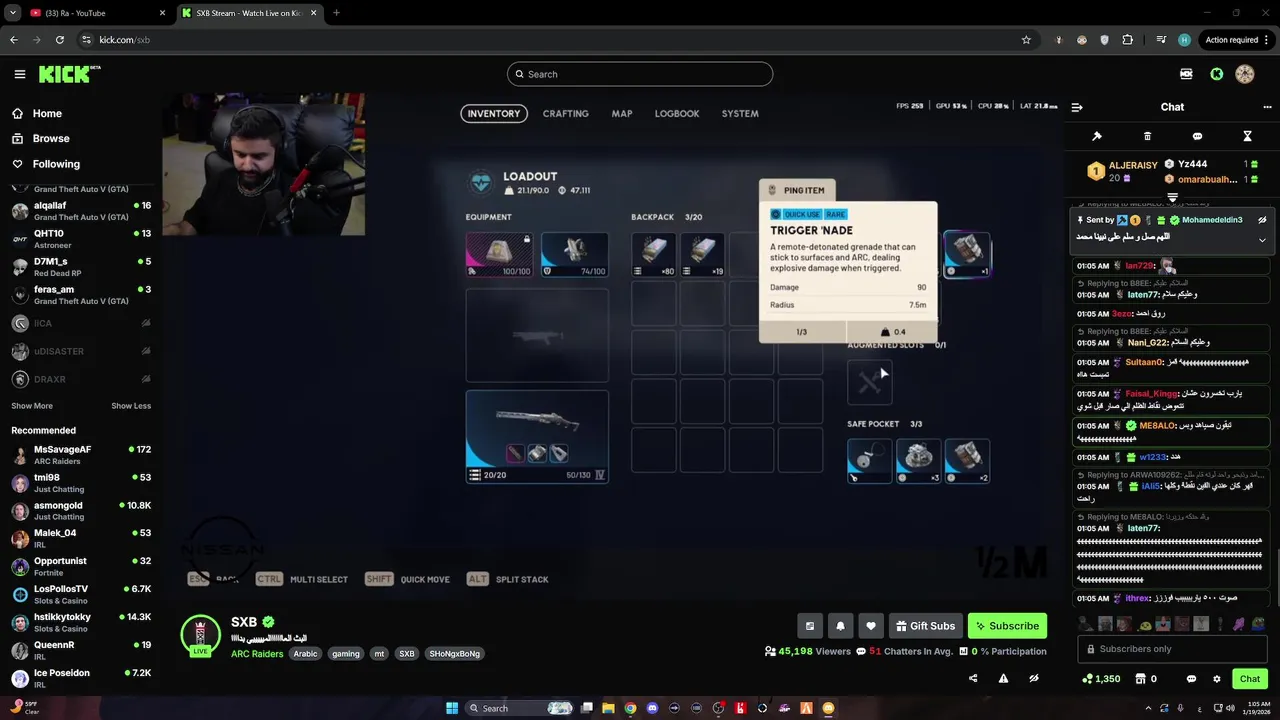Bookmark this page with the star icon

(x=1026, y=40)
